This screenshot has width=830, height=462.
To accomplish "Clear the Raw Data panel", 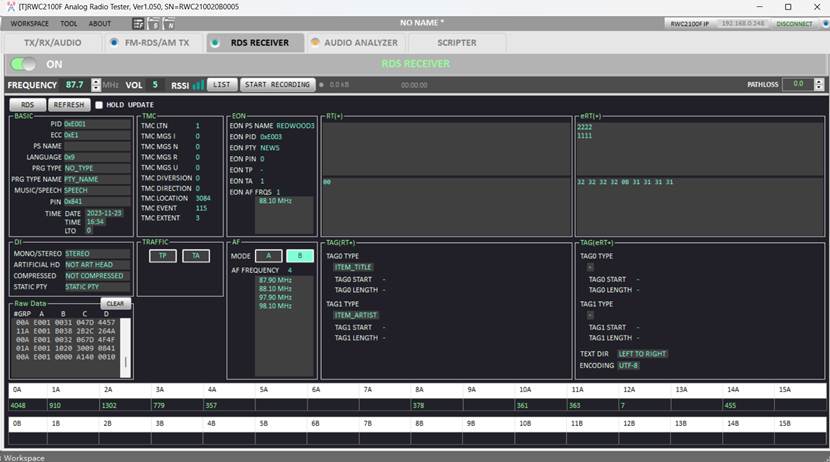I will tap(116, 303).
